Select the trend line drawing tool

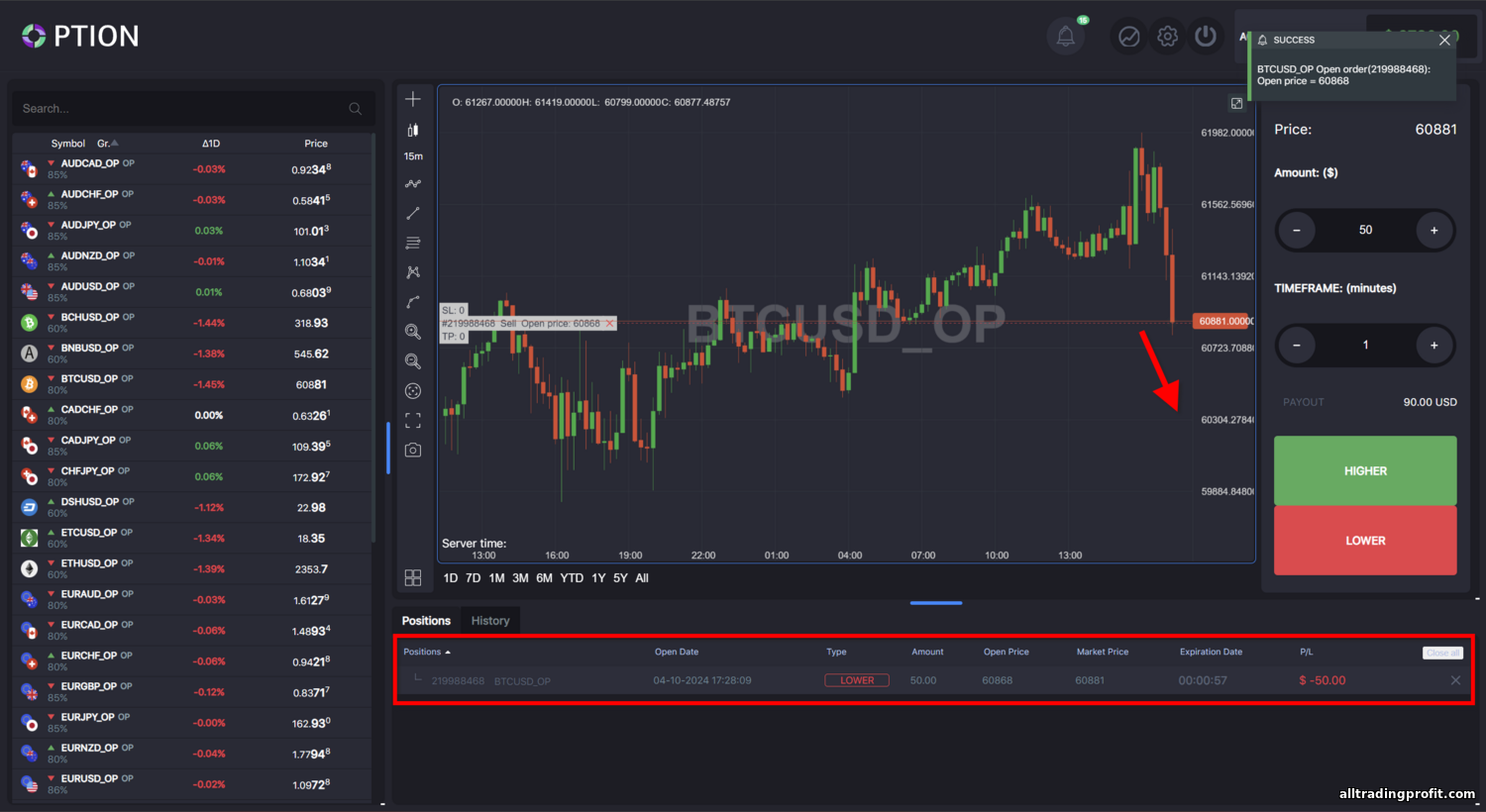tap(413, 214)
